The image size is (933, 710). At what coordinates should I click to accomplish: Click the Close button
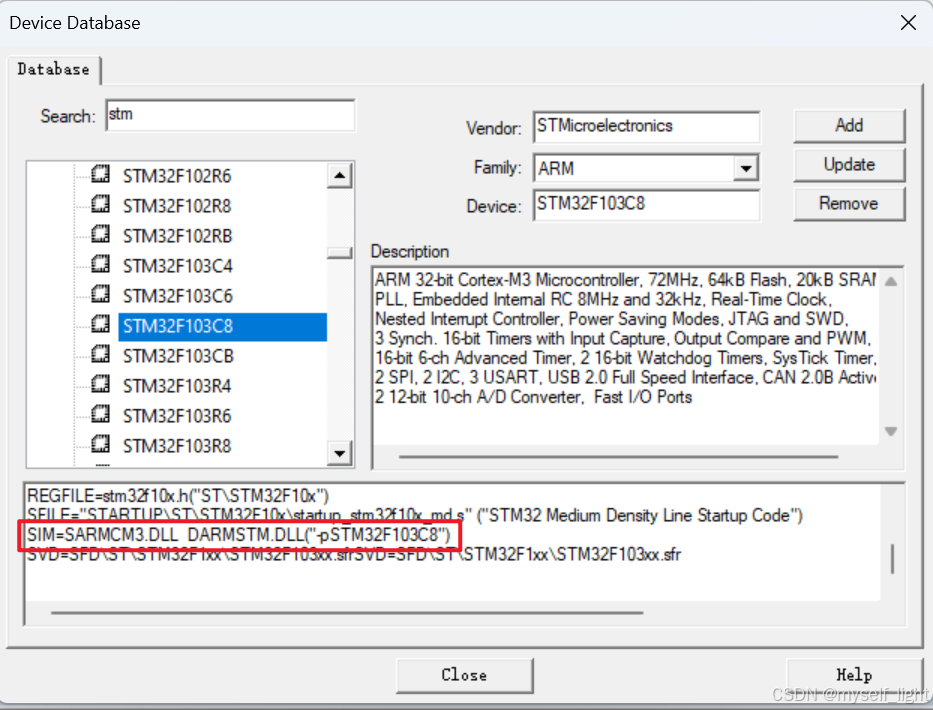pos(465,675)
